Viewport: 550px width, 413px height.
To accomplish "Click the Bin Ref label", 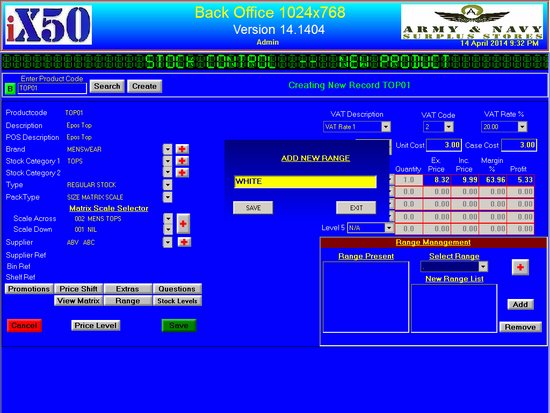I will click(x=19, y=266).
